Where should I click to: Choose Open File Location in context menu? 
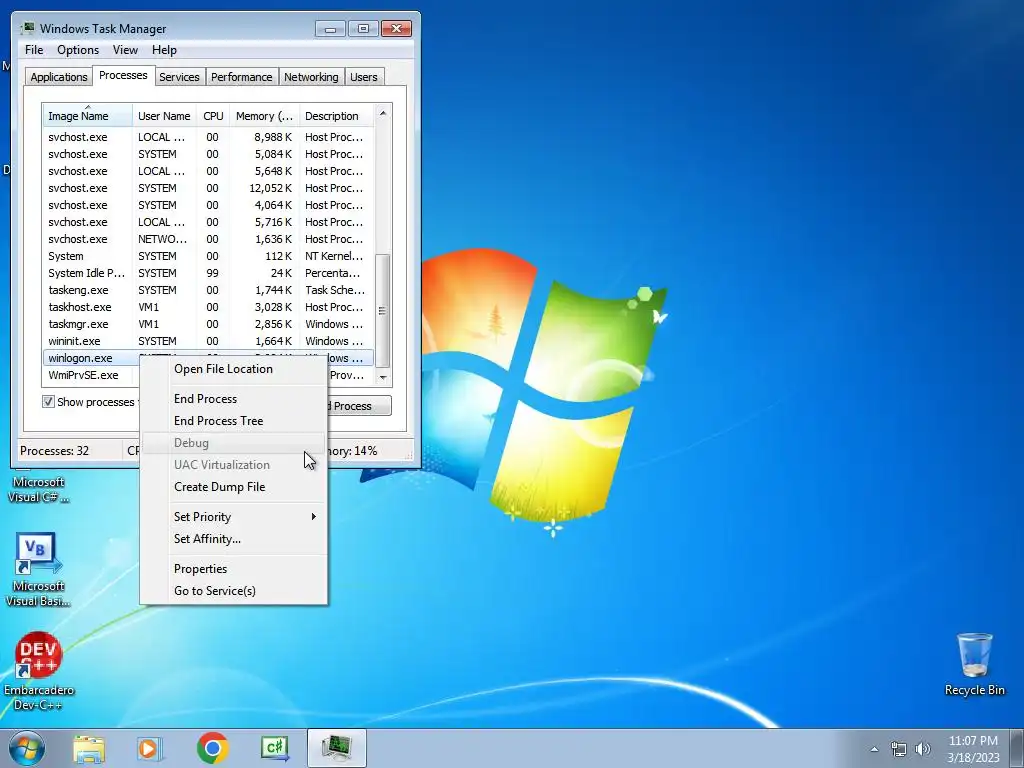pyautogui.click(x=234, y=369)
